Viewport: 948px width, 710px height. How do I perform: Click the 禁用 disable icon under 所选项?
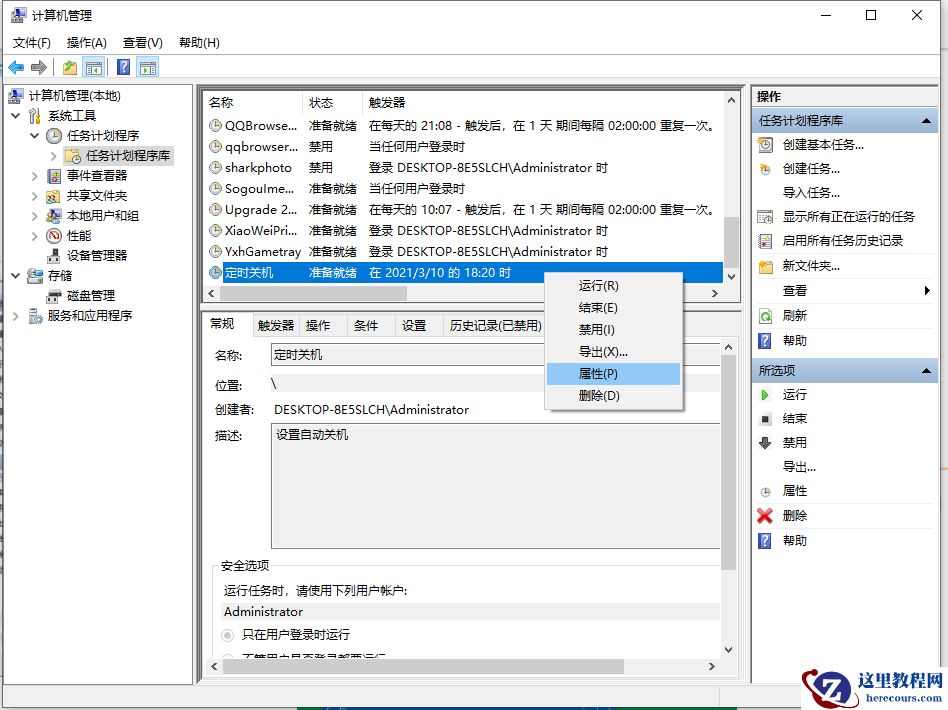tap(764, 441)
